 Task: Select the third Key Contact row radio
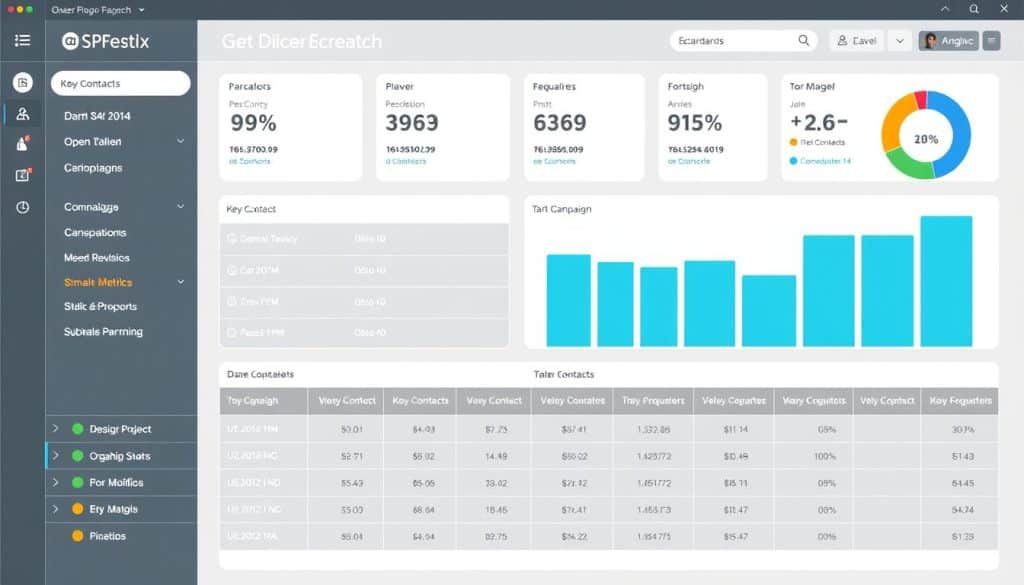231,302
